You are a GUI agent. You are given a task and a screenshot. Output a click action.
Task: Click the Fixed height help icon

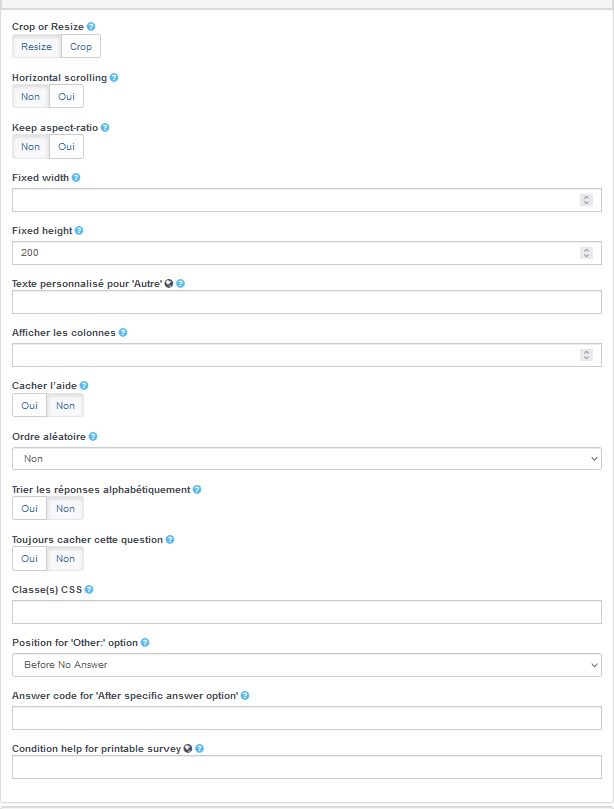pos(79,231)
